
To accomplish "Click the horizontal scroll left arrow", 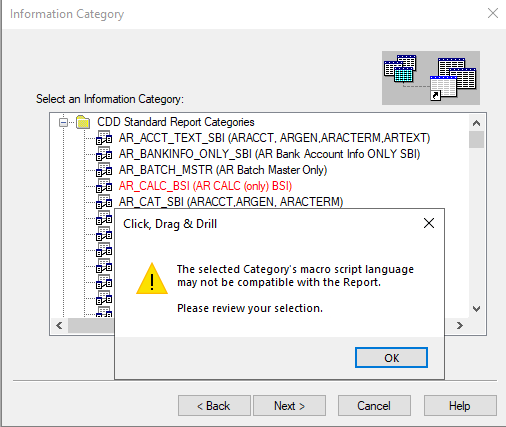I will click(x=59, y=325).
